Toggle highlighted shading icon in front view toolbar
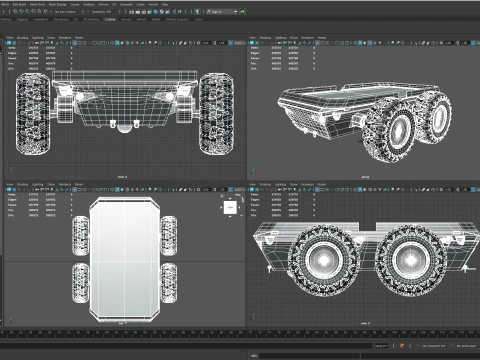Screen dimensions: 480x360 coord(117,43)
